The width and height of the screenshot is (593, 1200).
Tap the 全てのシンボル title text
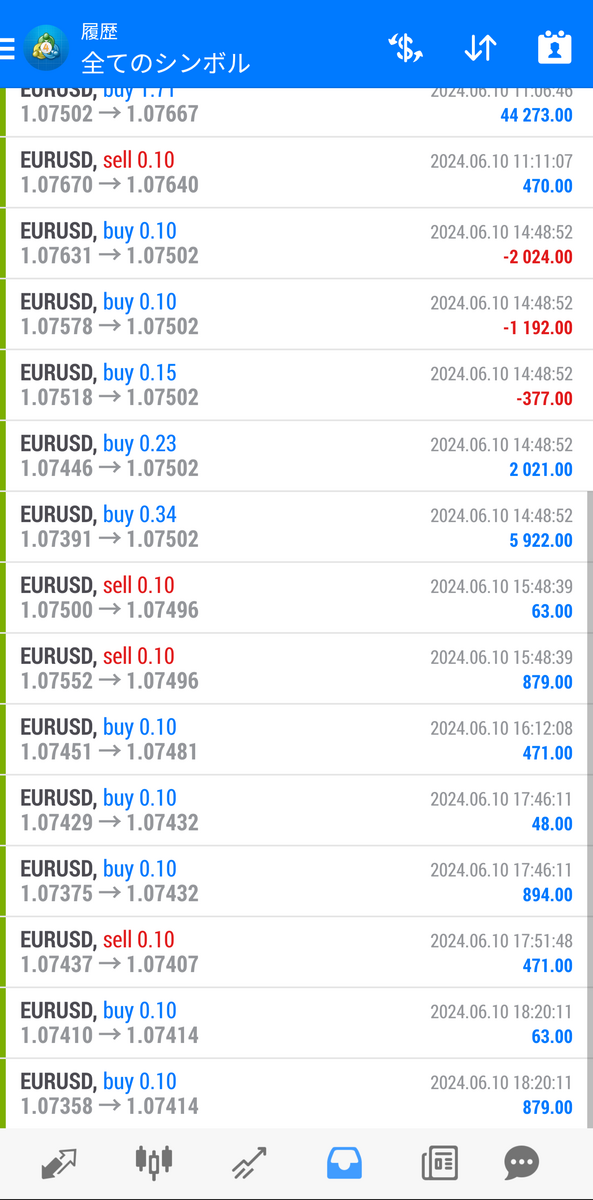tap(165, 63)
